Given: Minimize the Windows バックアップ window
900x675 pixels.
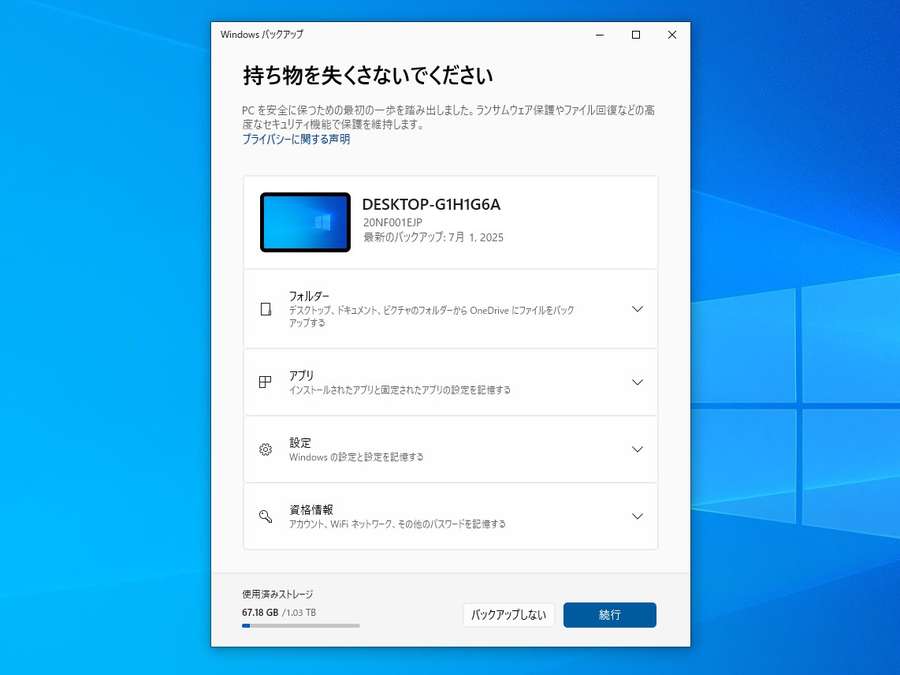Looking at the screenshot, I should (600, 35).
